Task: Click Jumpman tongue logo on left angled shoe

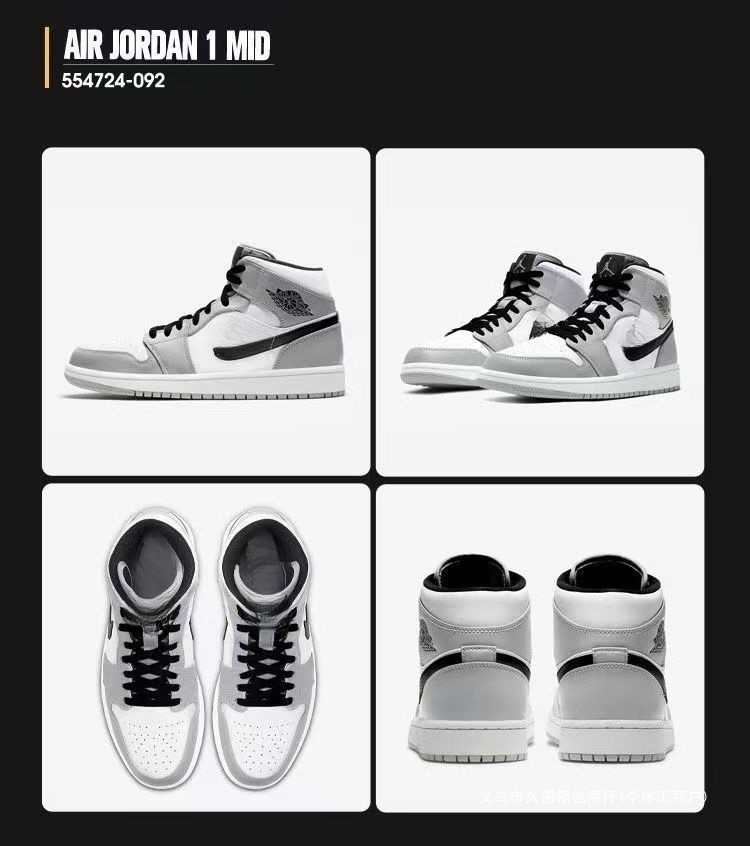Action: (520, 263)
